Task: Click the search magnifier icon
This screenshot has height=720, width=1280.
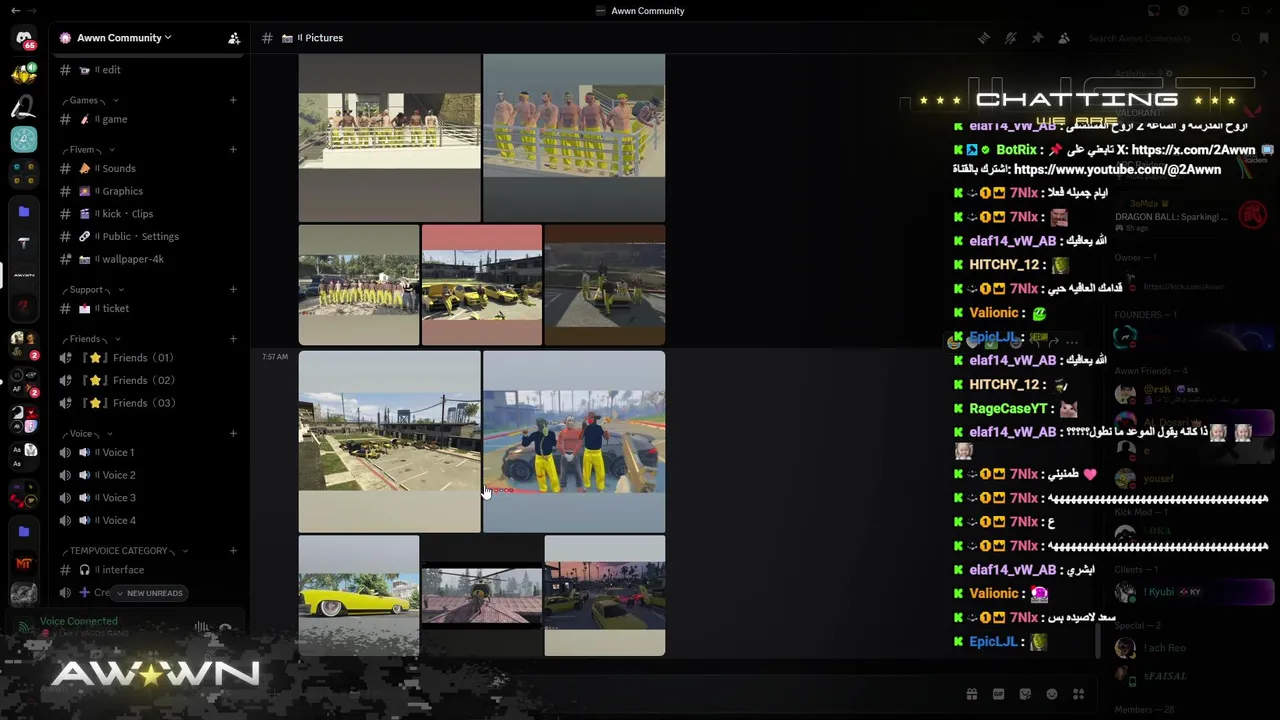Action: [1237, 38]
